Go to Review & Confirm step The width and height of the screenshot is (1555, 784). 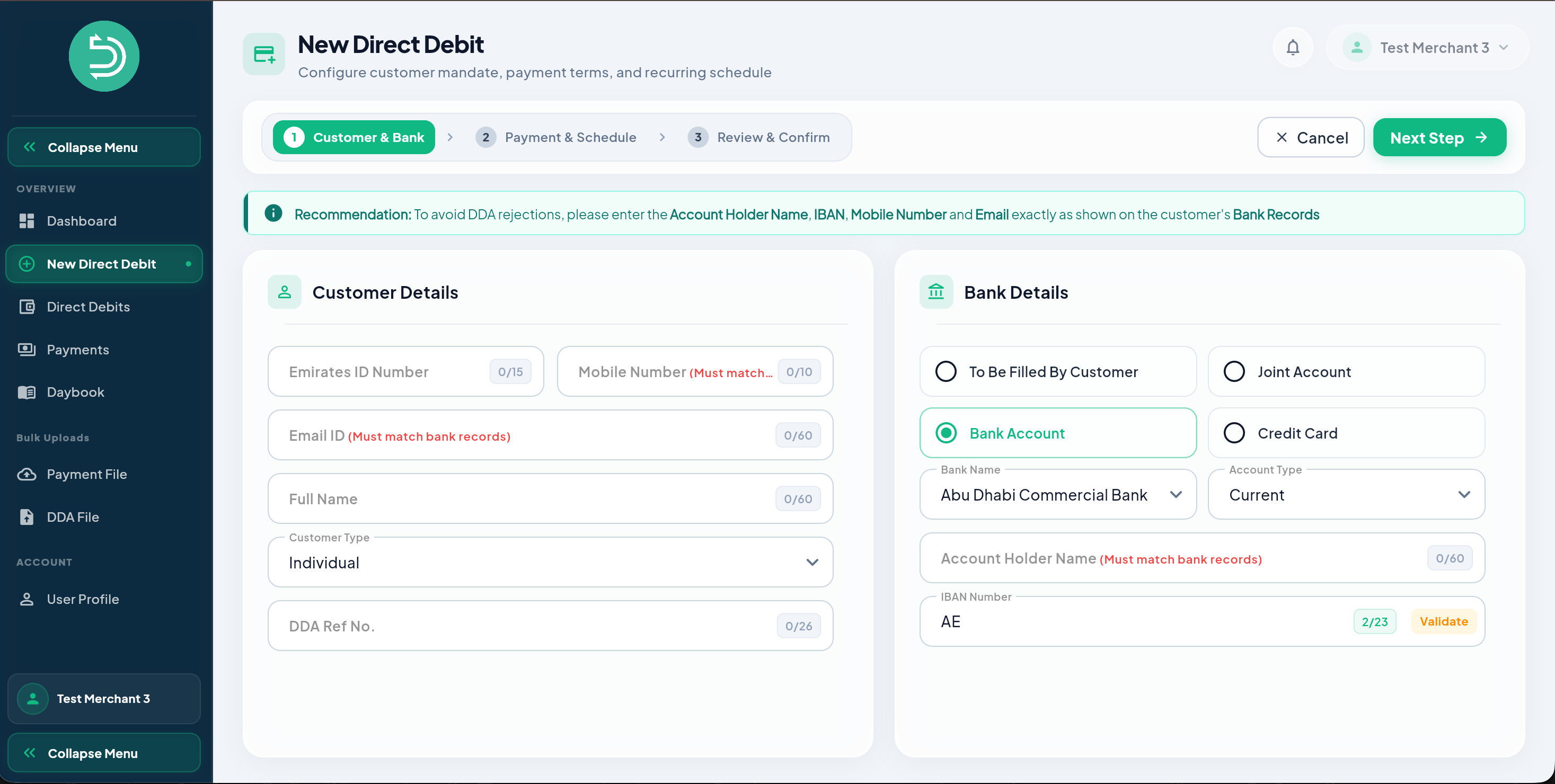(759, 138)
